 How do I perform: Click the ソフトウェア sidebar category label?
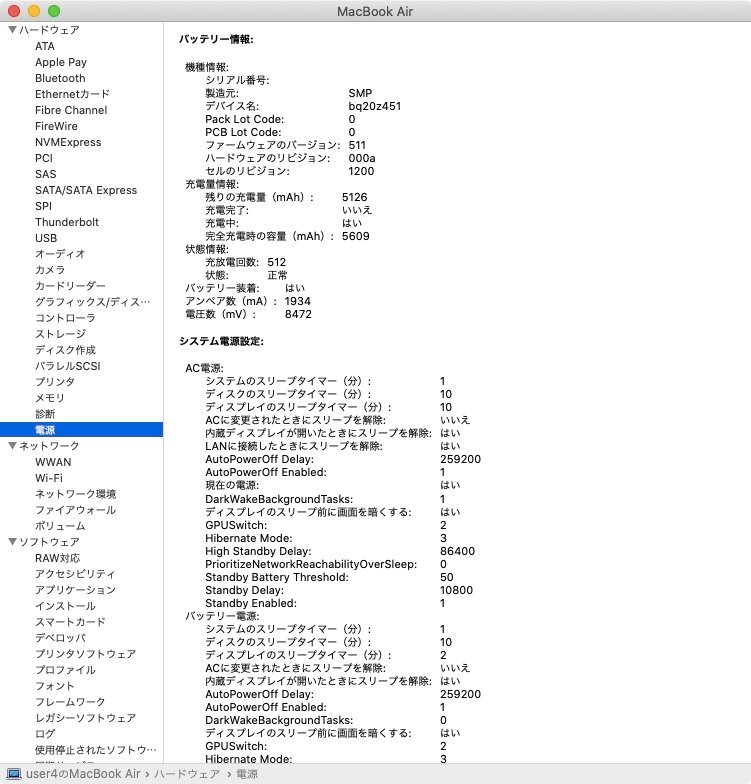[49, 542]
